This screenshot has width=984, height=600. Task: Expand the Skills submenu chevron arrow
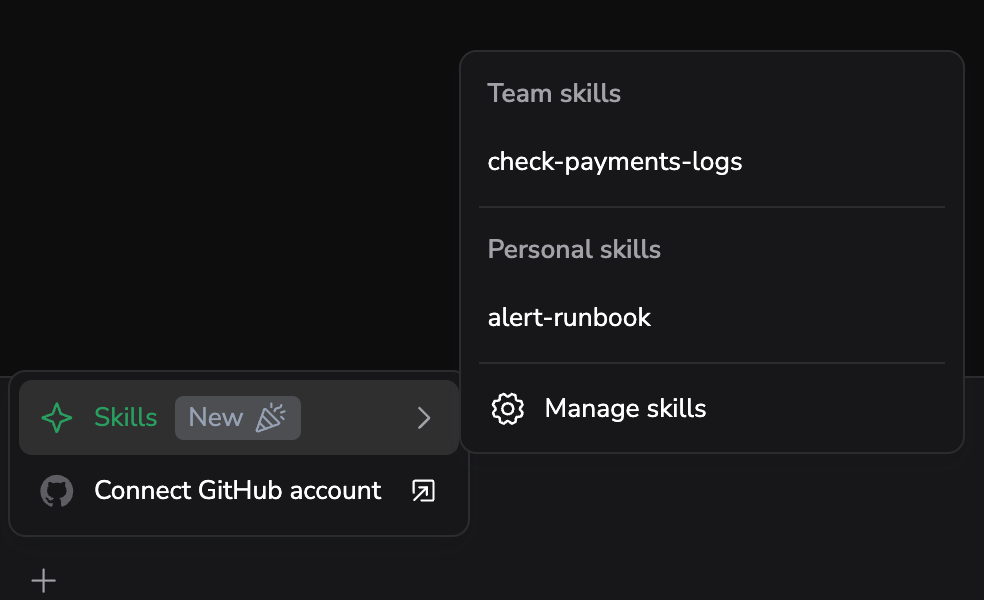click(x=424, y=418)
